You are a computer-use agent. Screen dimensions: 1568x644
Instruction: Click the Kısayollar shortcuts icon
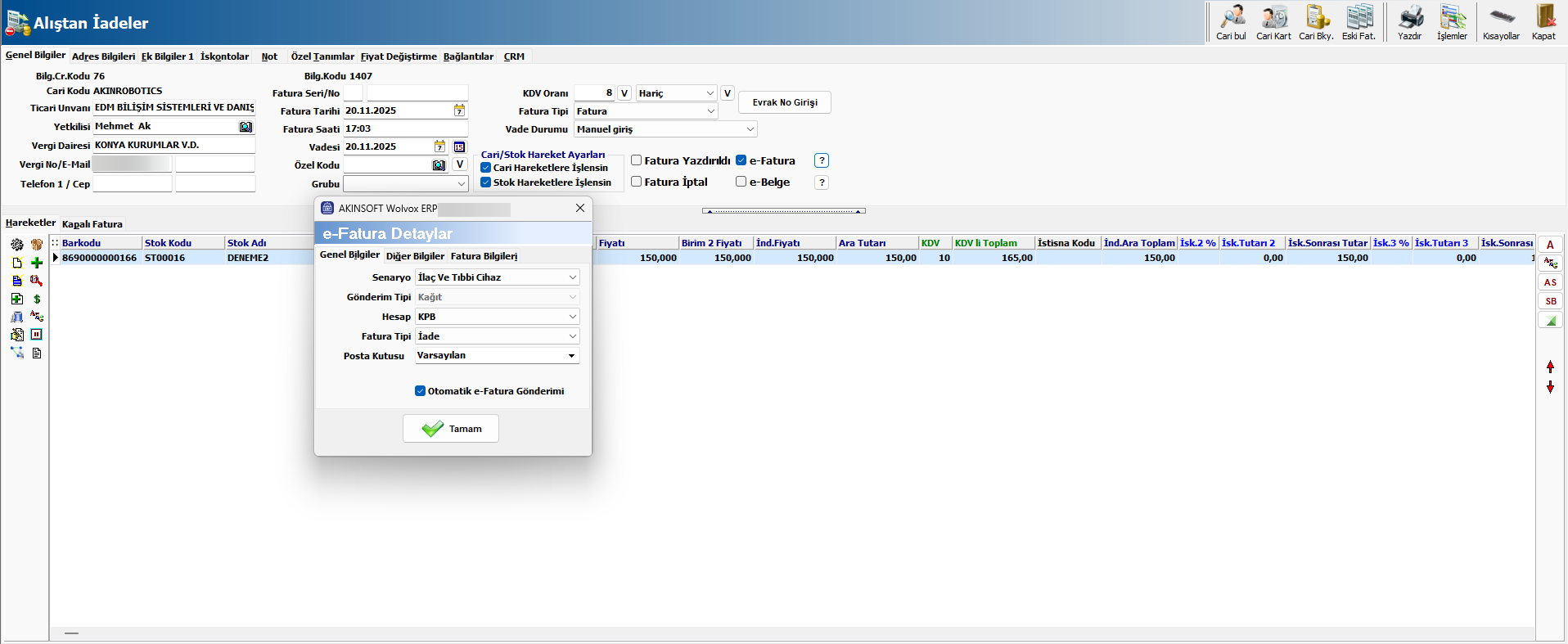click(1501, 18)
